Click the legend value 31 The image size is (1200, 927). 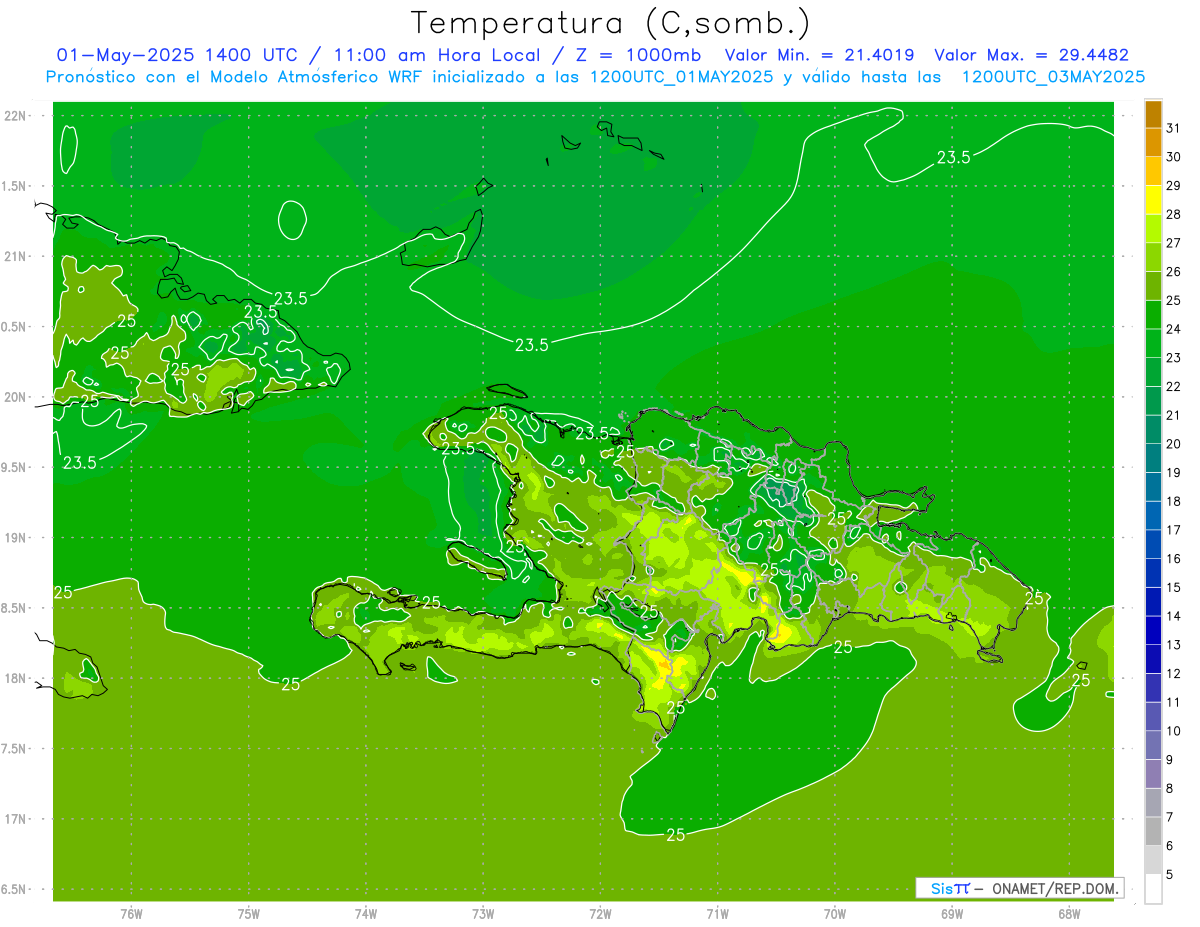pos(1173,128)
